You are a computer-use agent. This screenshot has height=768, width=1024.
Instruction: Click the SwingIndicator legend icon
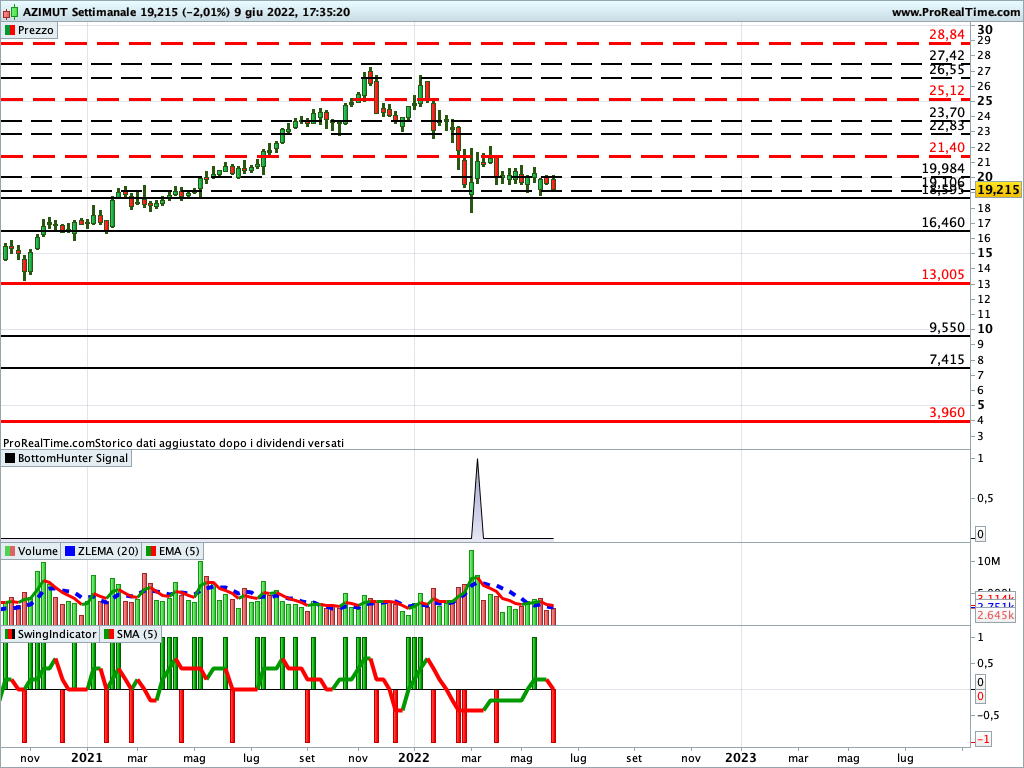[11, 635]
